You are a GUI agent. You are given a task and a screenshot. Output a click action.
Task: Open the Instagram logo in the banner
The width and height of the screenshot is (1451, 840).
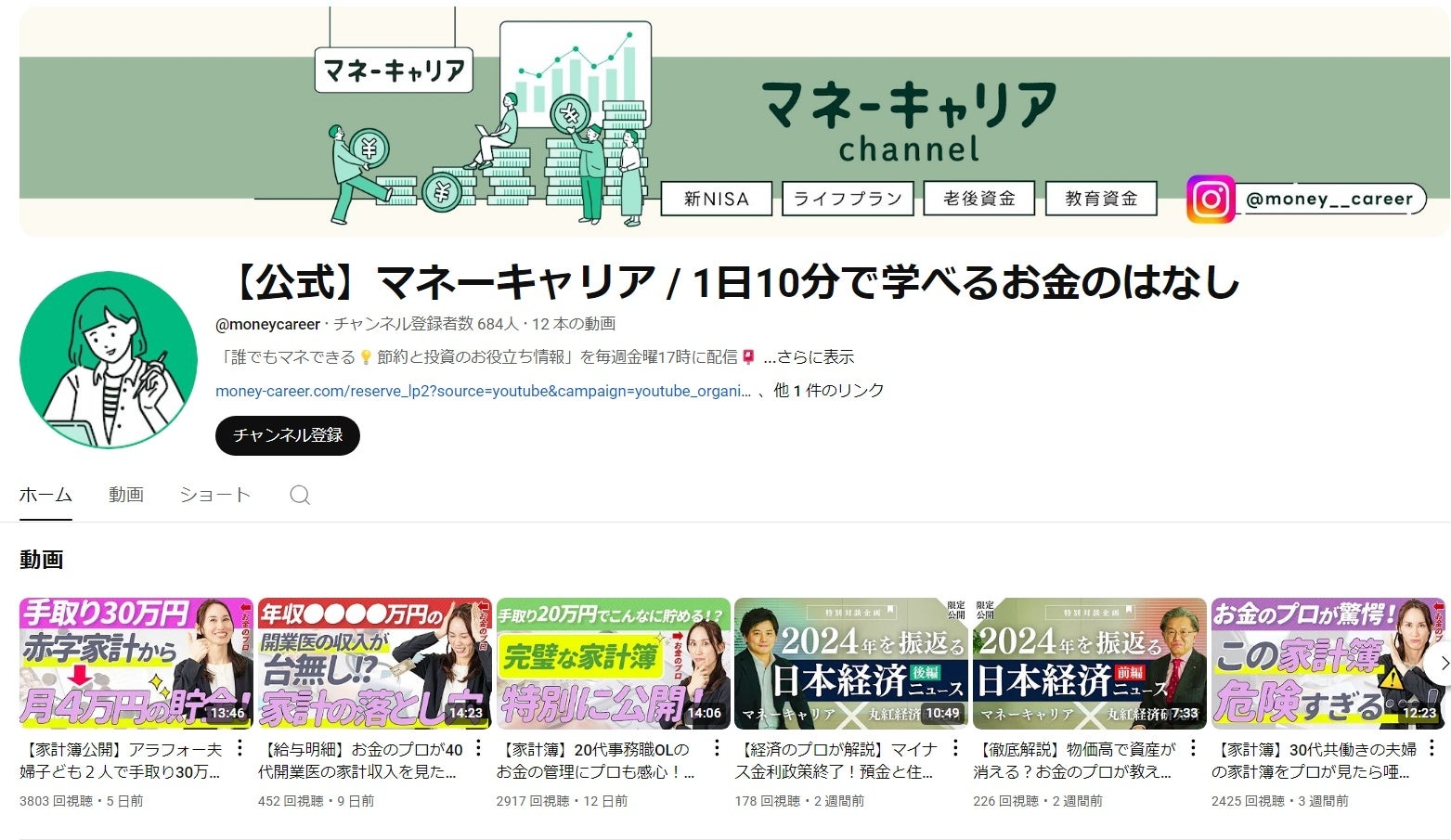[1211, 200]
